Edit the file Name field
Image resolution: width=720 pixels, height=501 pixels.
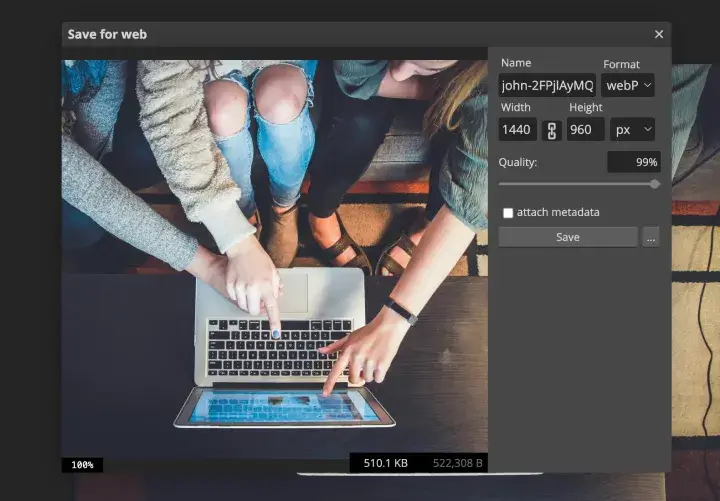[547, 85]
